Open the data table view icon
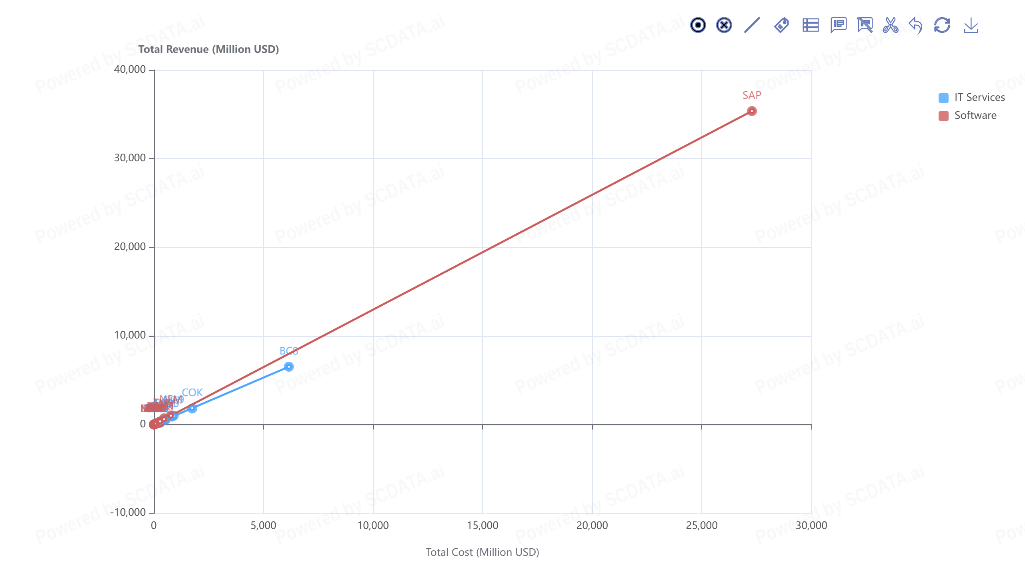 tap(811, 25)
